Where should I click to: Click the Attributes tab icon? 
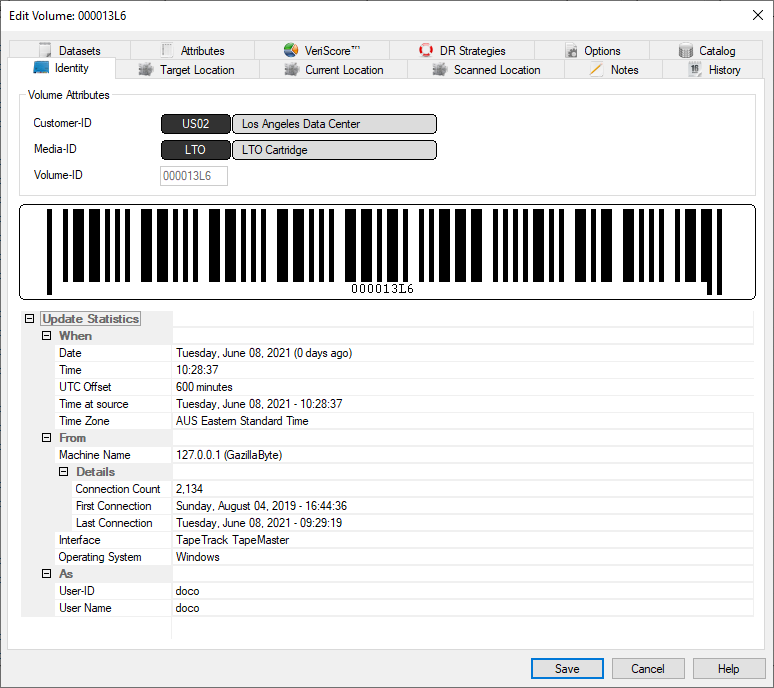(x=167, y=50)
